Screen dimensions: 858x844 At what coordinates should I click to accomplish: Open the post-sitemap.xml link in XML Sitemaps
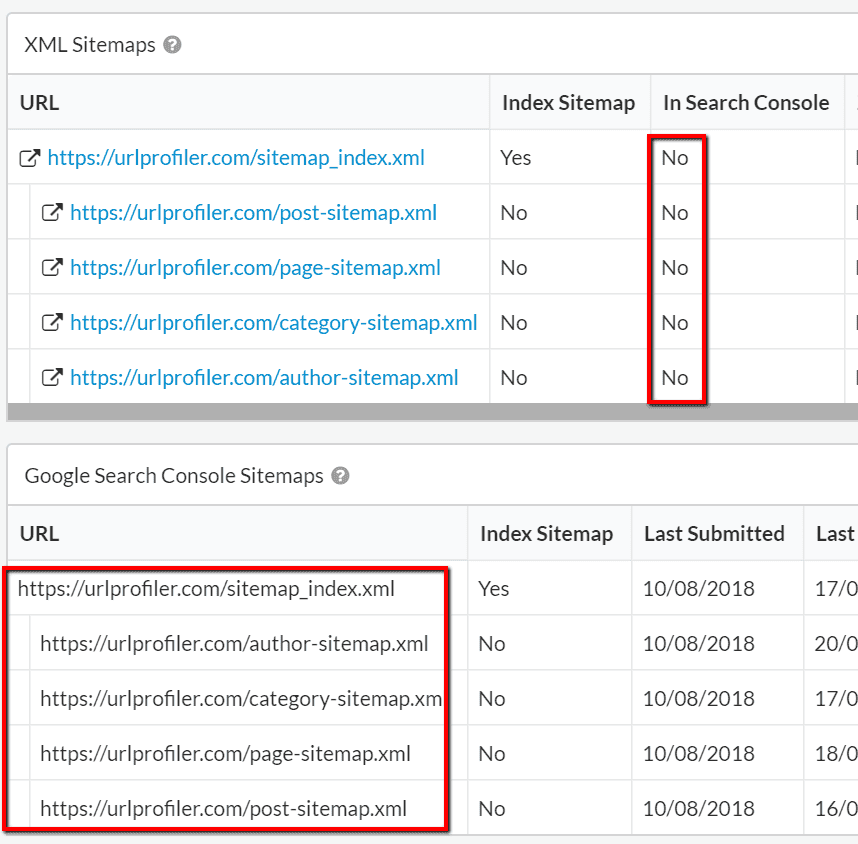click(x=253, y=213)
